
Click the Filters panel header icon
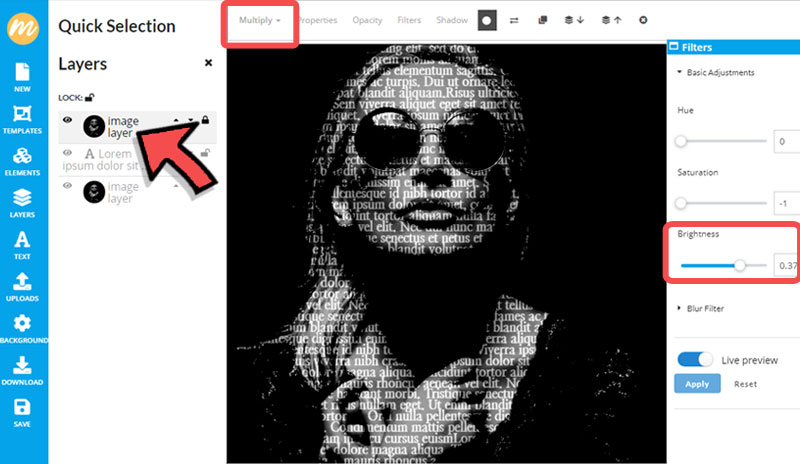coord(674,46)
